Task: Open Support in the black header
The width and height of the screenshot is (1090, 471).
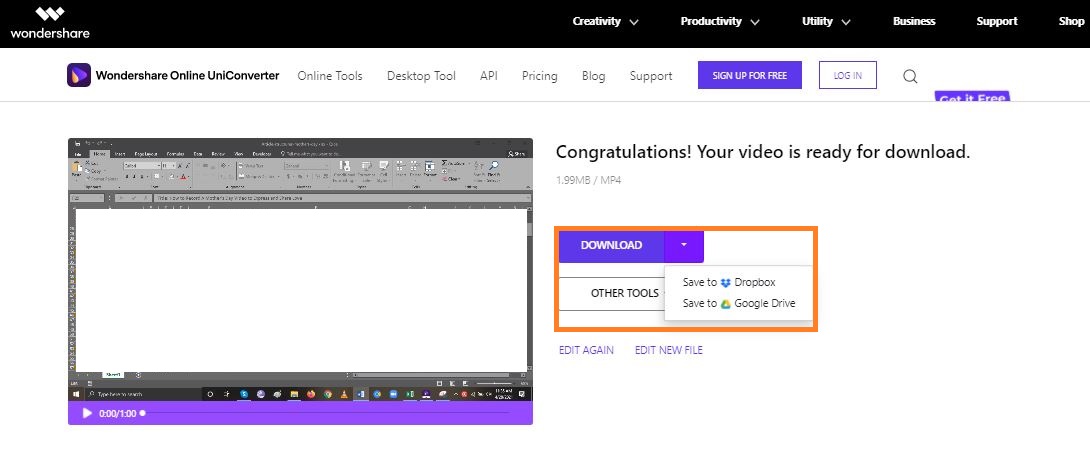Action: [996, 22]
